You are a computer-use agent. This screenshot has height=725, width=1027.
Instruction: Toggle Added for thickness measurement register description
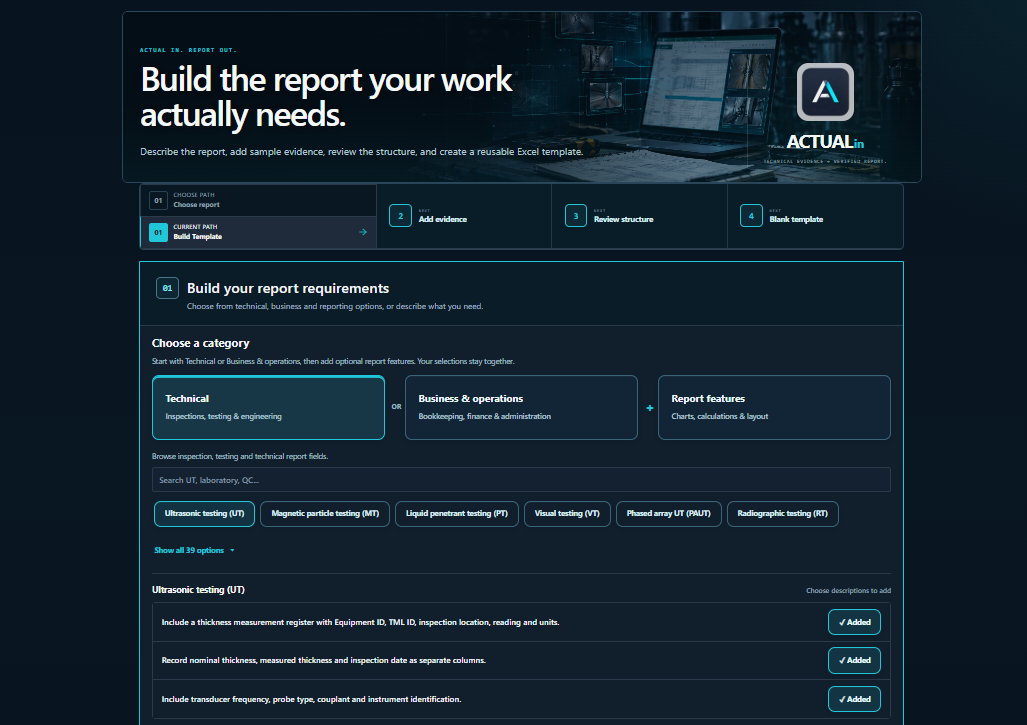pos(854,622)
